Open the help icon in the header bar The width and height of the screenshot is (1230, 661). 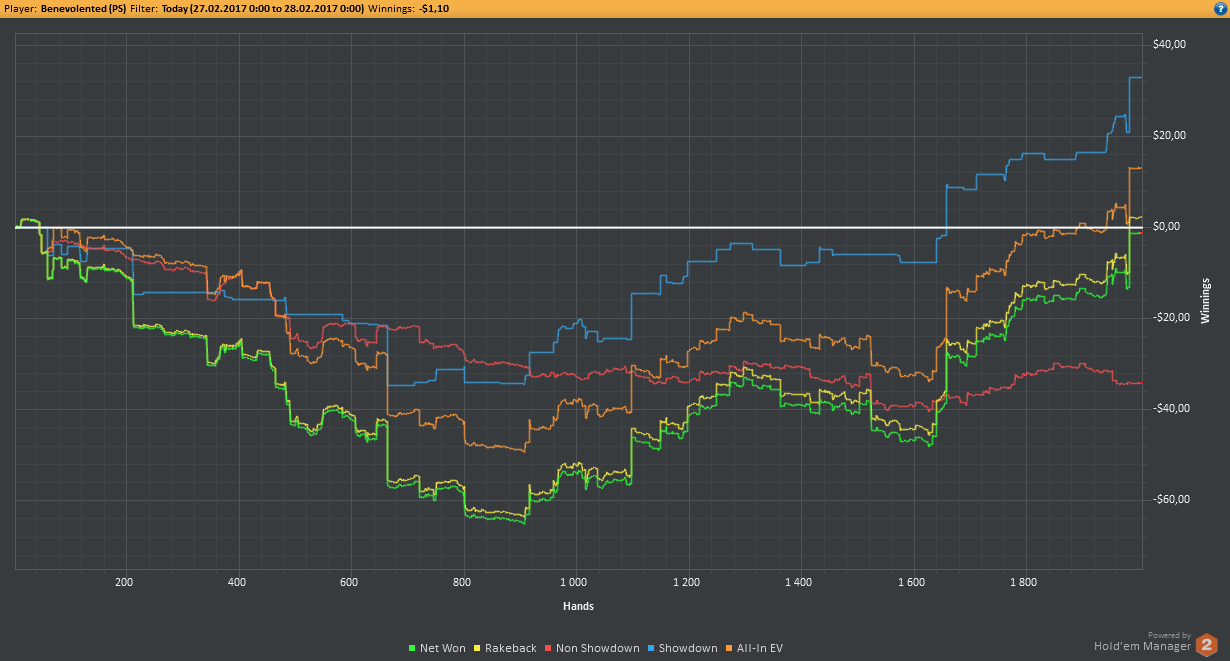tap(1220, 8)
